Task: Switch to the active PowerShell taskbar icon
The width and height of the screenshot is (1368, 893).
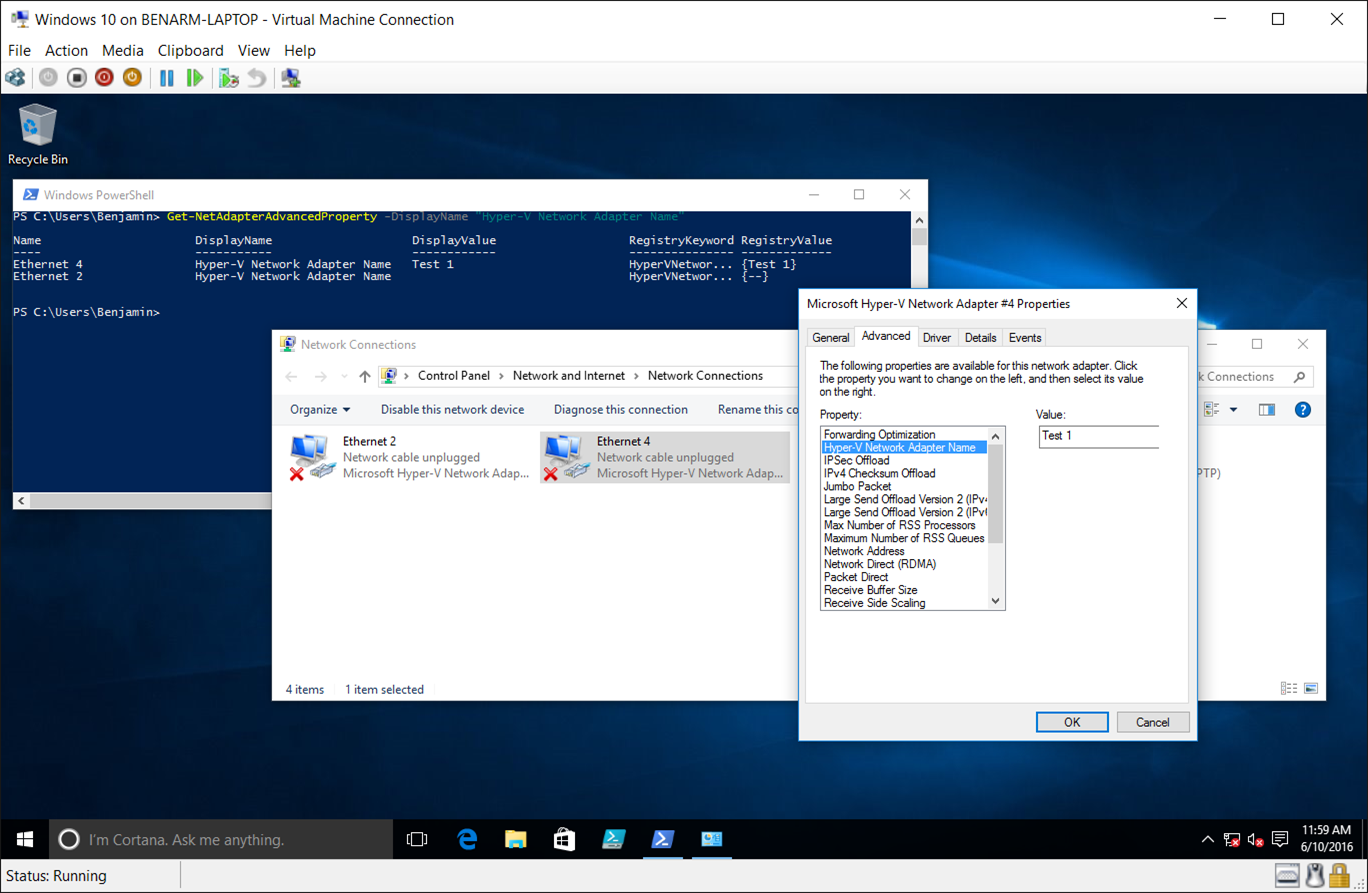Action: click(x=662, y=840)
